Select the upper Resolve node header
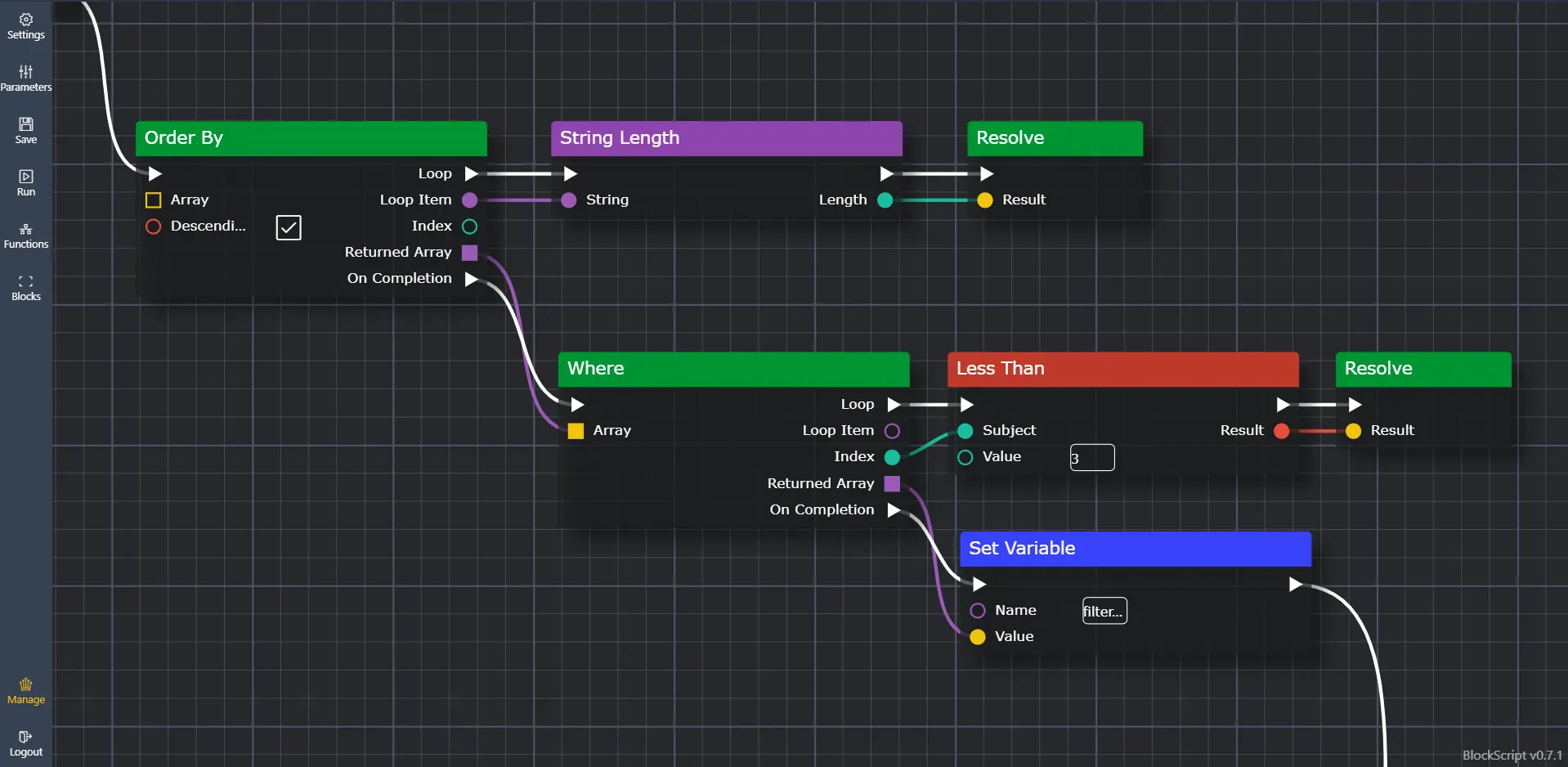The width and height of the screenshot is (1568, 767). [1055, 138]
